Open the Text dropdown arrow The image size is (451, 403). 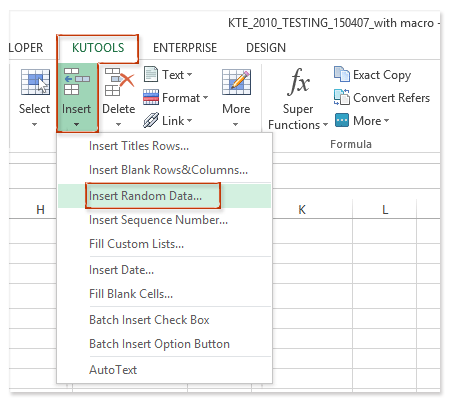(x=189, y=74)
